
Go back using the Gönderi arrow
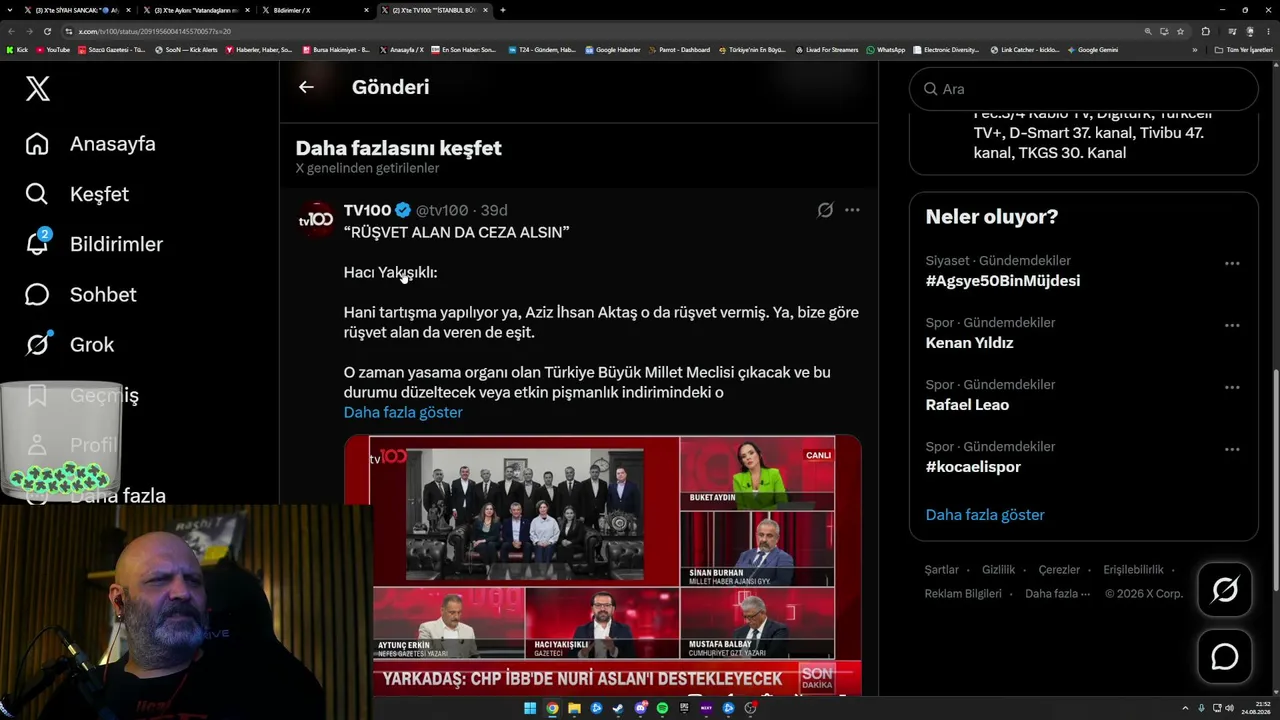[x=306, y=87]
